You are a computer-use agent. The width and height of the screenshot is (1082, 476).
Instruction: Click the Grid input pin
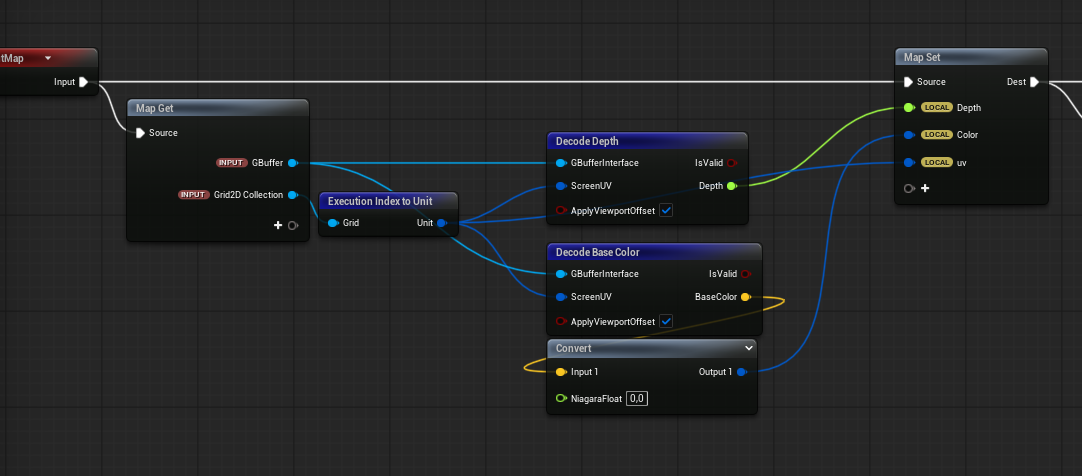[x=332, y=223]
